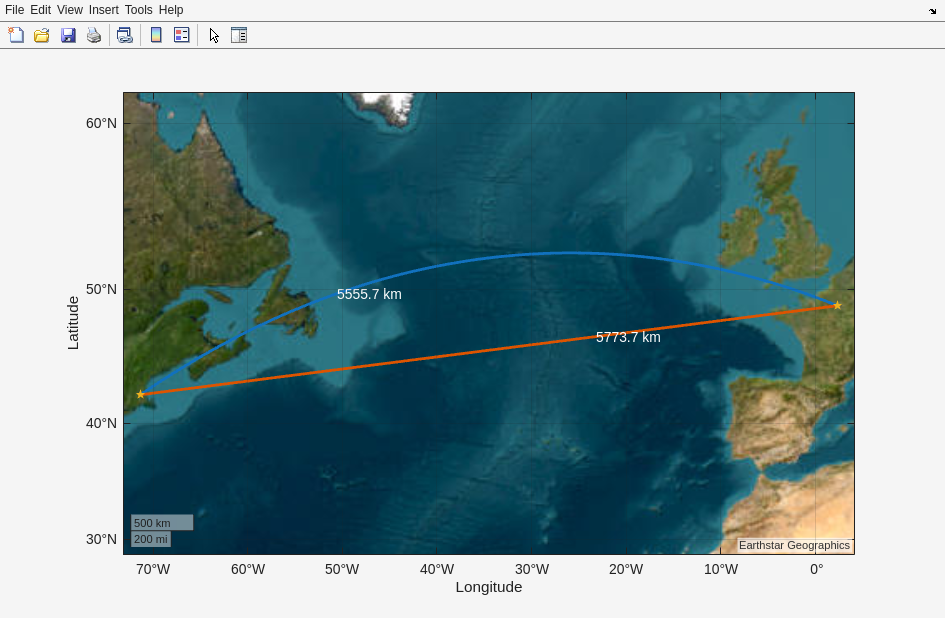The width and height of the screenshot is (945, 618).
Task: Open a file with the folder icon
Action: point(42,35)
